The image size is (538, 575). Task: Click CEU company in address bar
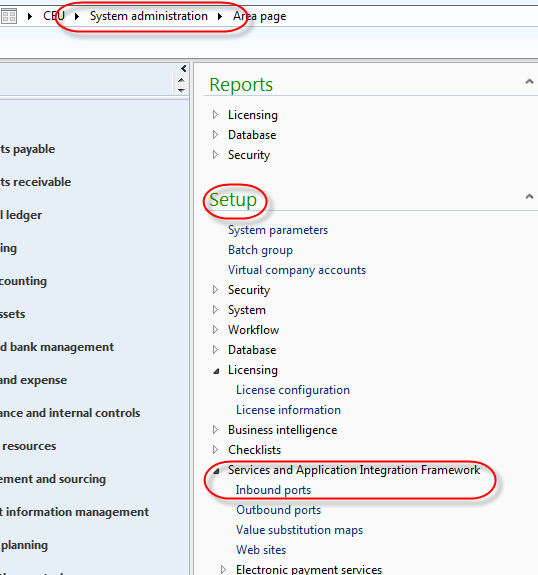coord(54,16)
